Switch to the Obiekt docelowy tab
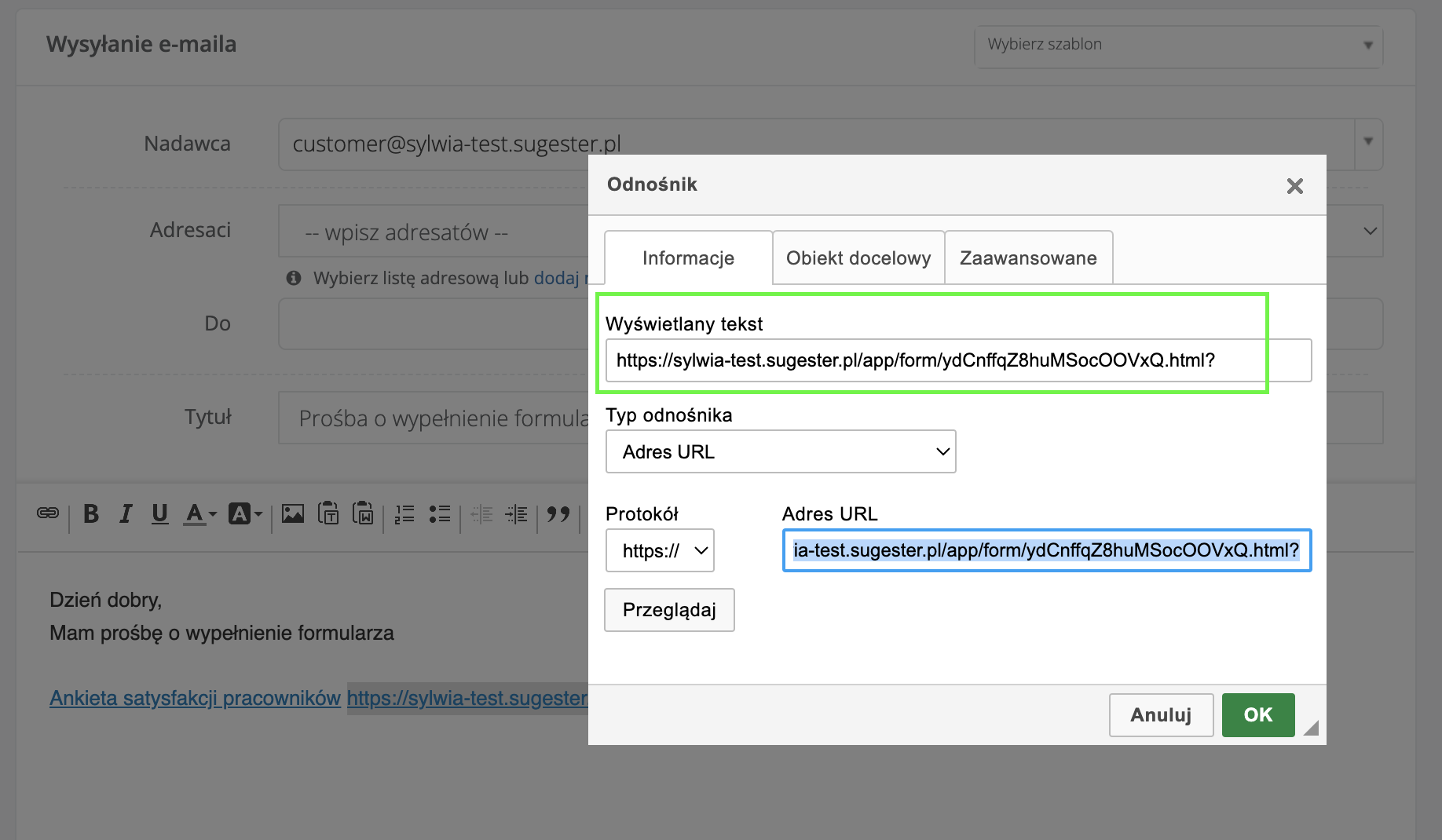 (858, 258)
